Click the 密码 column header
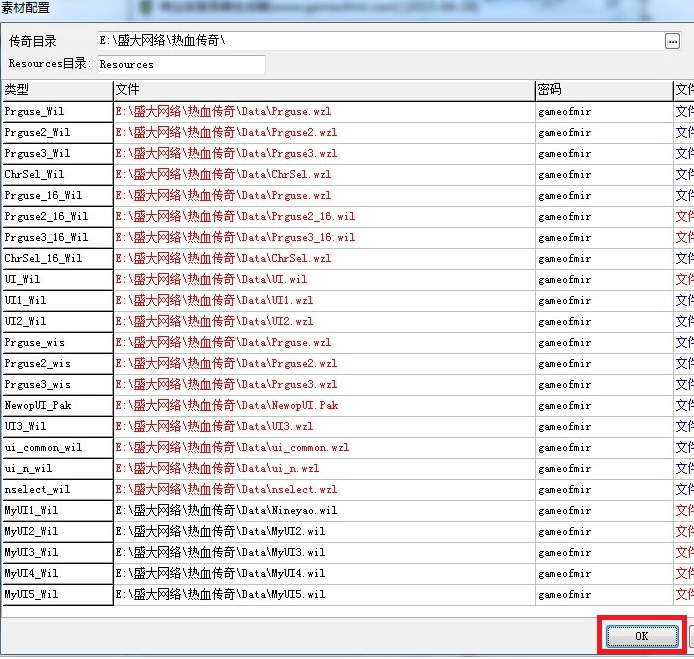694x659 pixels. pos(603,90)
